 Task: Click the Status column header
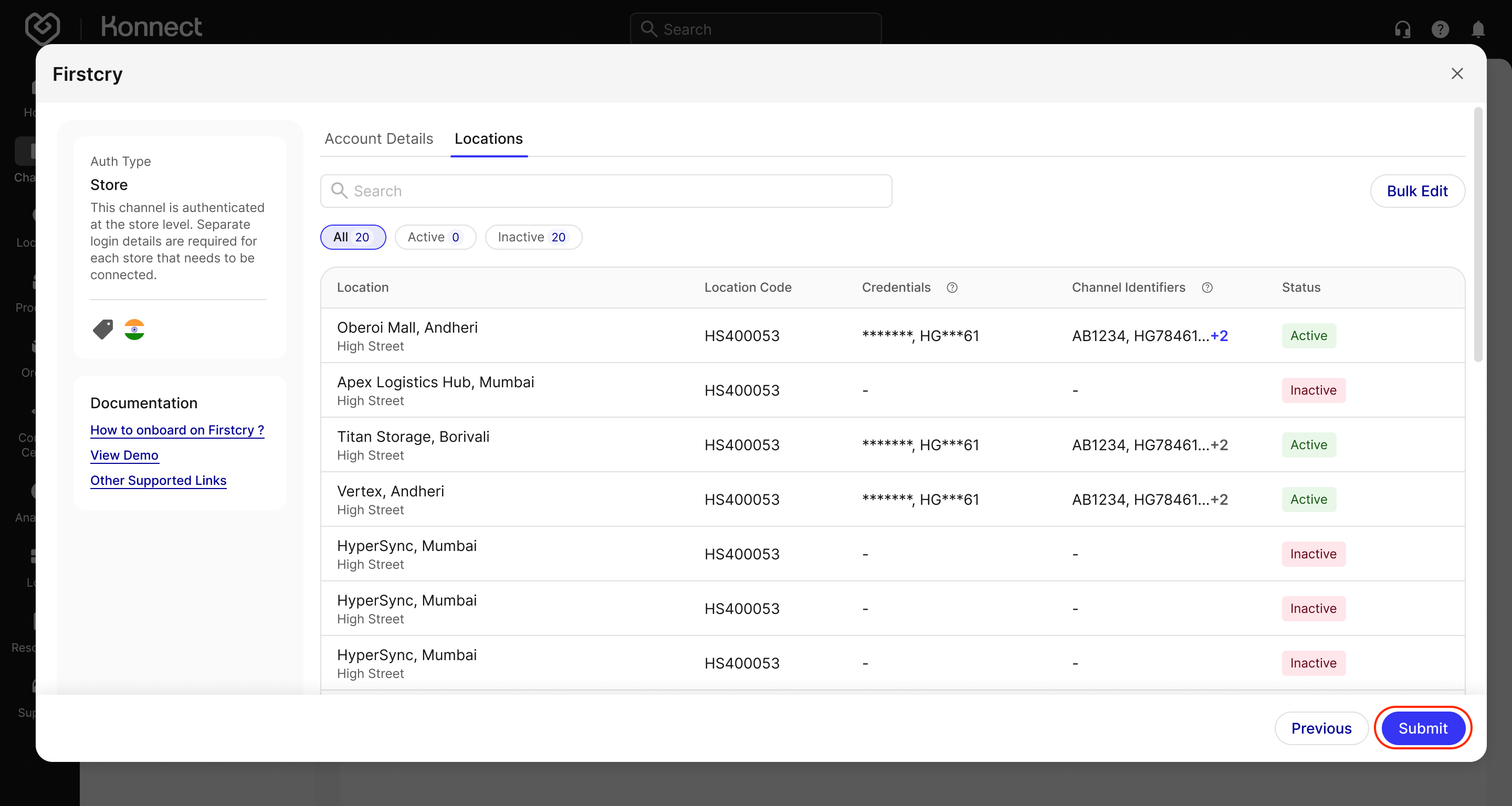pyautogui.click(x=1301, y=288)
